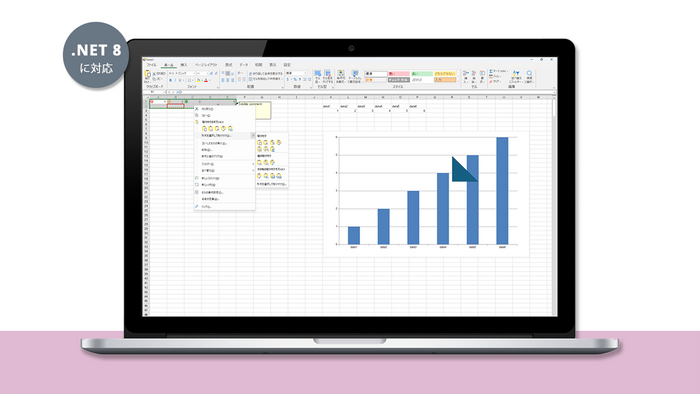Screen dimensions: 700x394
Task: Toggle bold formatting in the font group
Action: pyautogui.click(x=170, y=80)
